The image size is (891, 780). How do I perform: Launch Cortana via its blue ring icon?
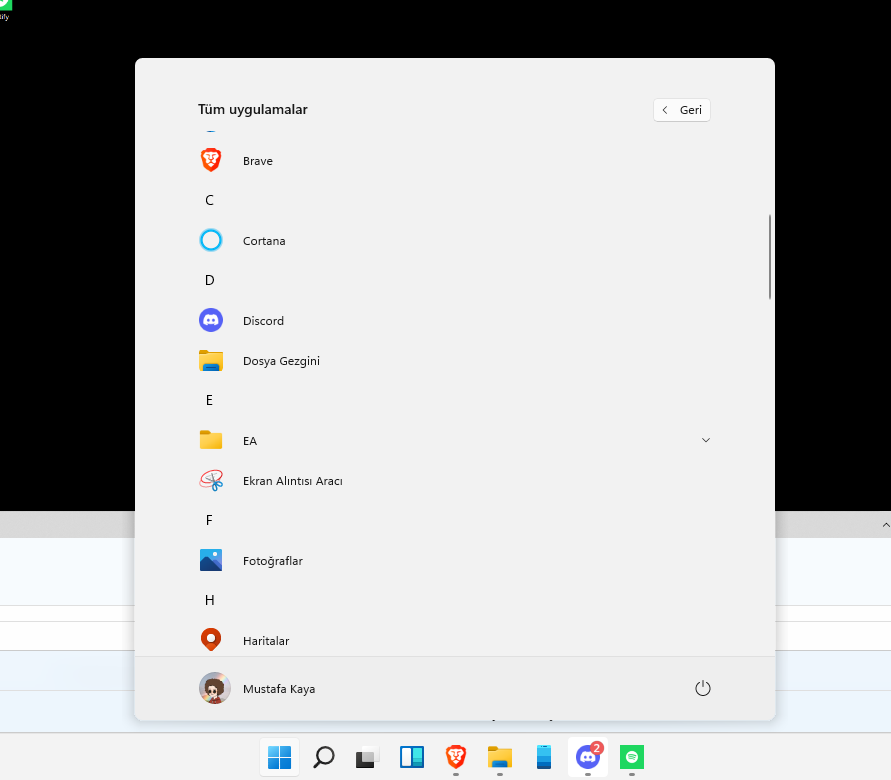211,240
